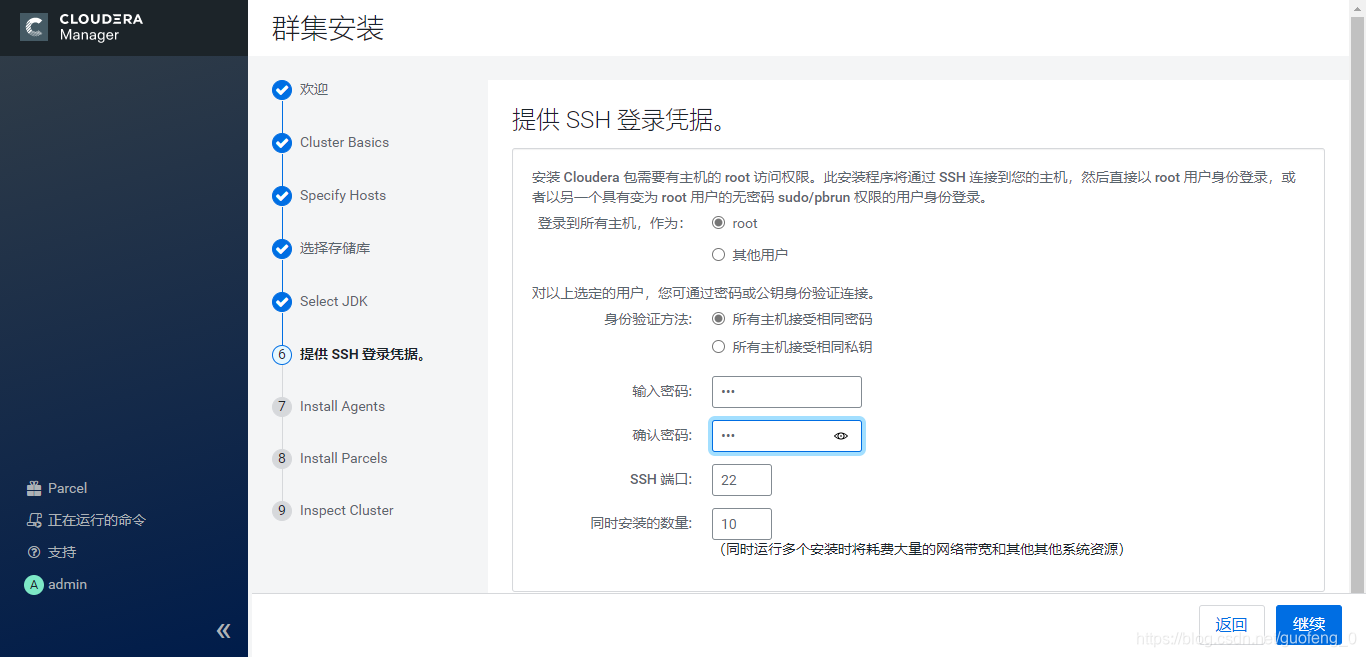Click the 登录到所有主机，作为 label
Image resolution: width=1366 pixels, height=657 pixels.
611,224
